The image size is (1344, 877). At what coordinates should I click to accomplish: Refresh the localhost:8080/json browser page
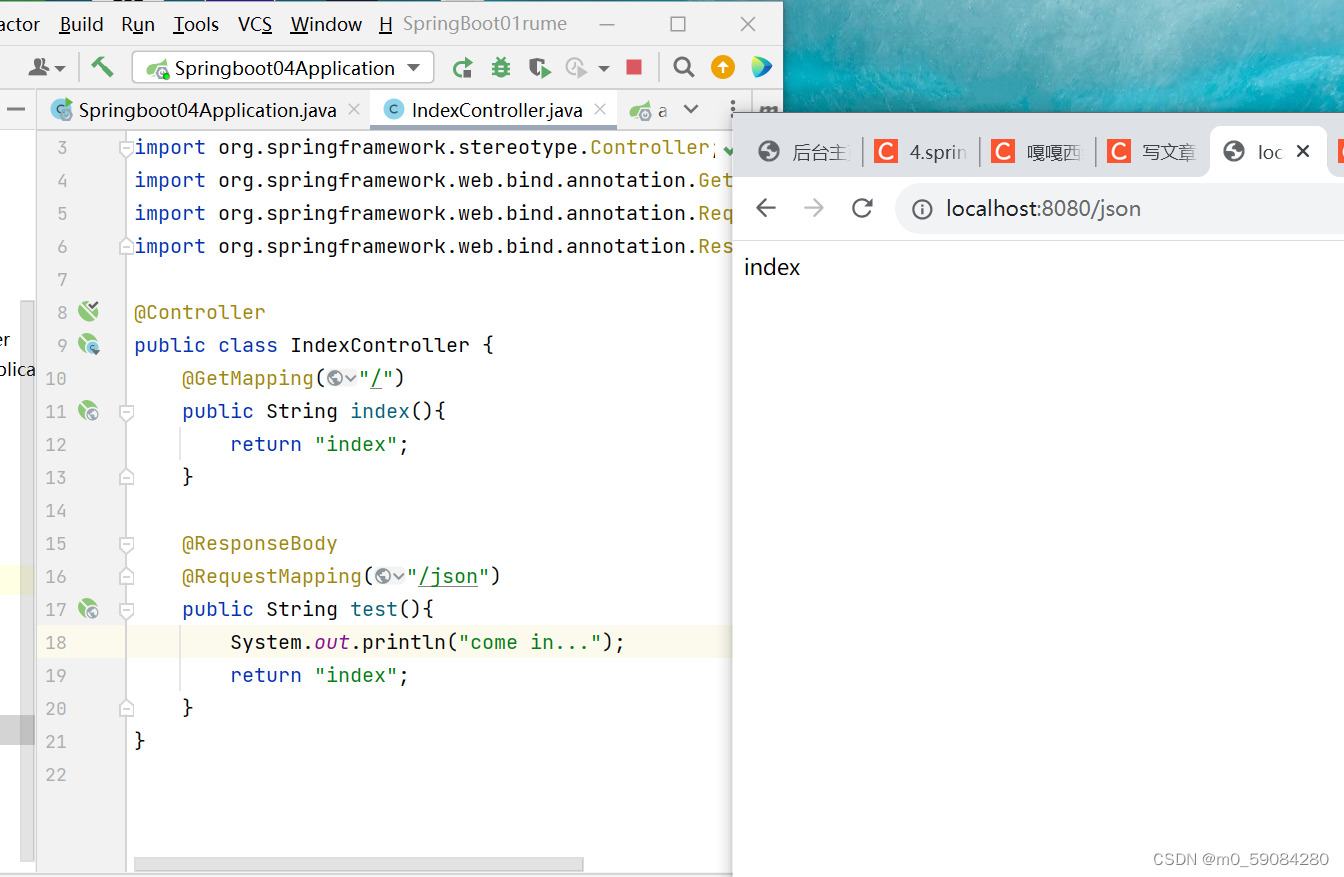862,208
